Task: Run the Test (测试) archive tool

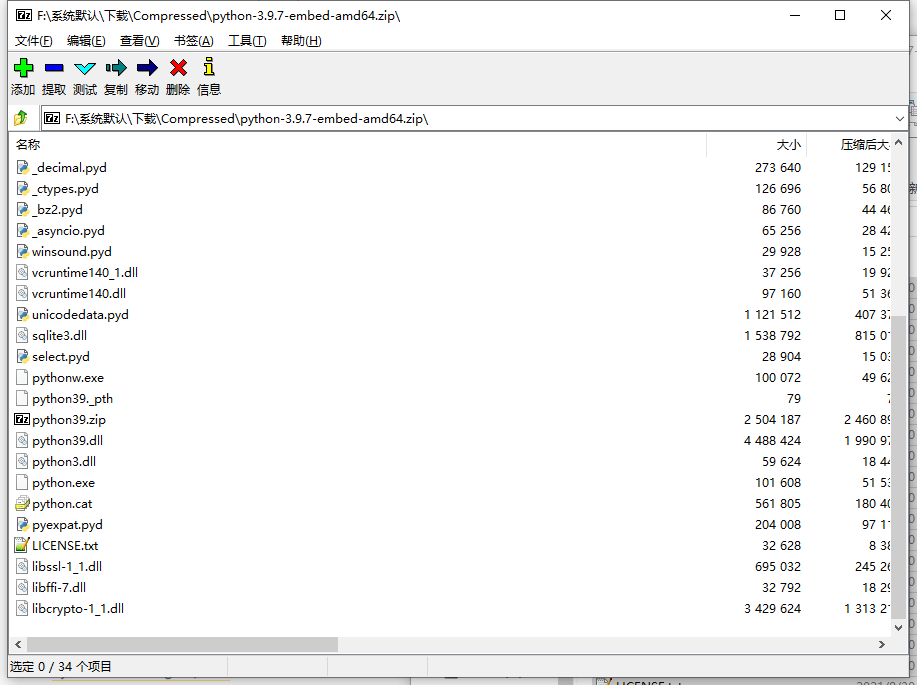Action: point(85,68)
